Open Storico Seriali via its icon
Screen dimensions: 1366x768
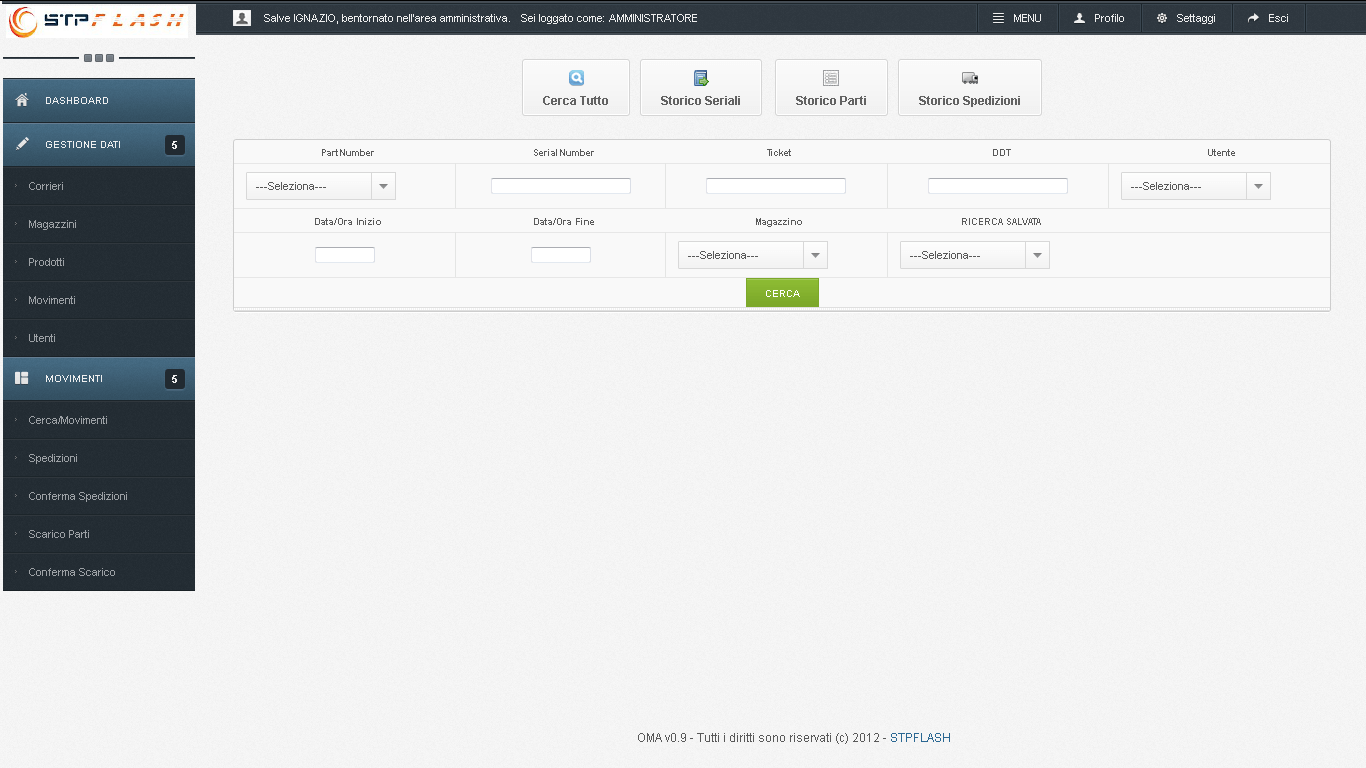point(701,78)
